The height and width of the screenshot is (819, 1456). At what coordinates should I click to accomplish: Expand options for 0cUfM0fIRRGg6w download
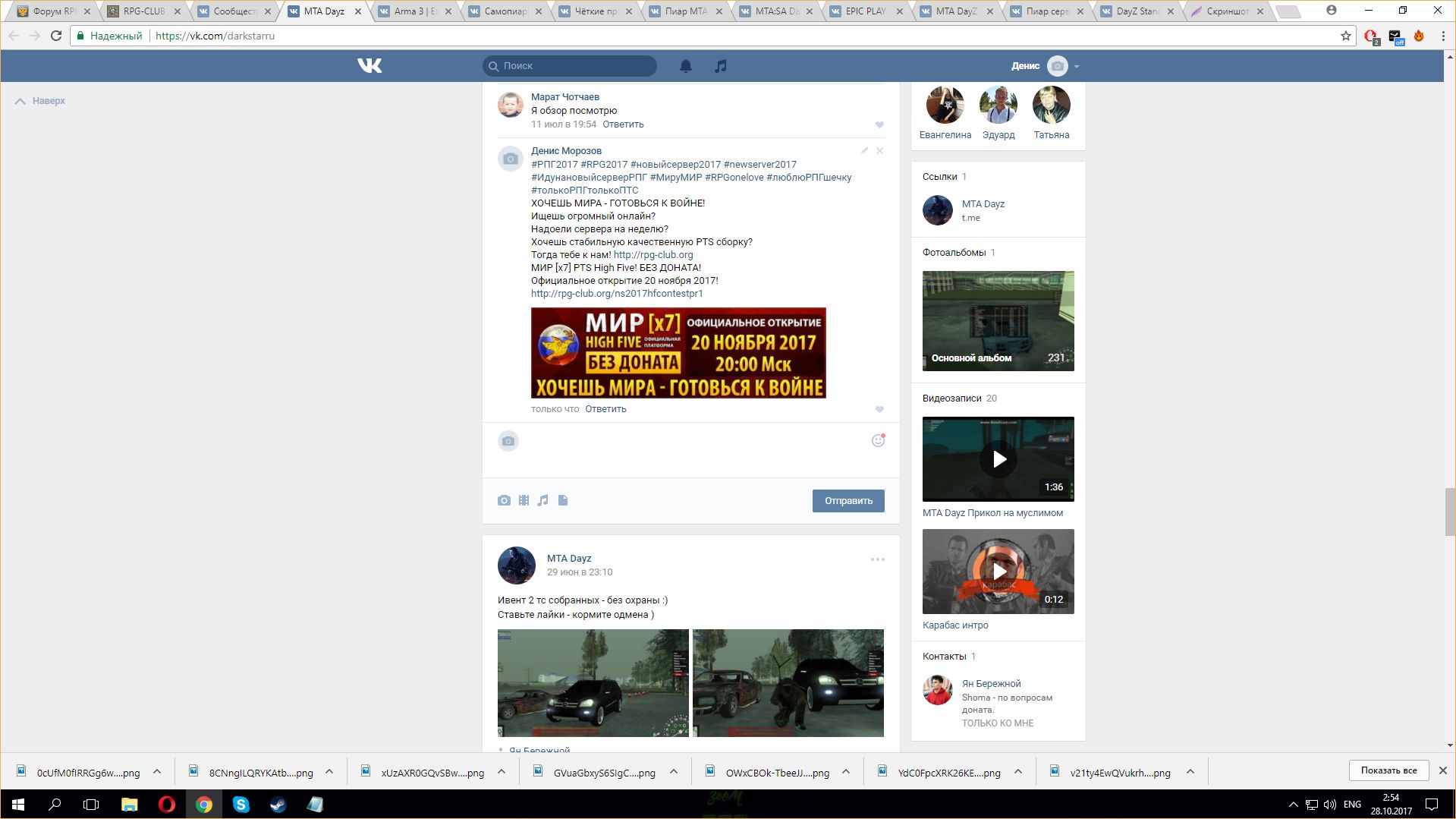(x=157, y=772)
